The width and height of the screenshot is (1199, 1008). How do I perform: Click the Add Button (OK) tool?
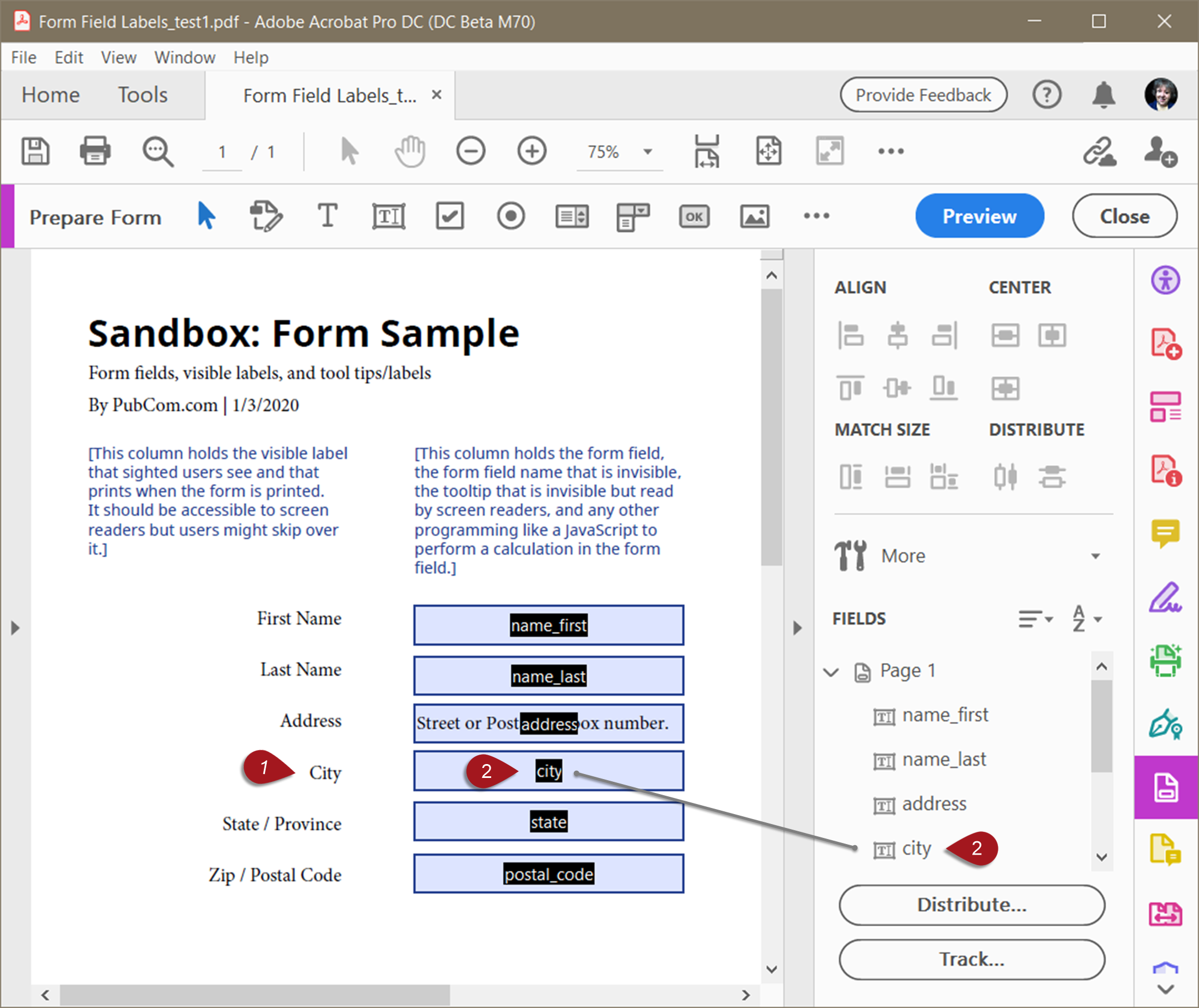694,217
